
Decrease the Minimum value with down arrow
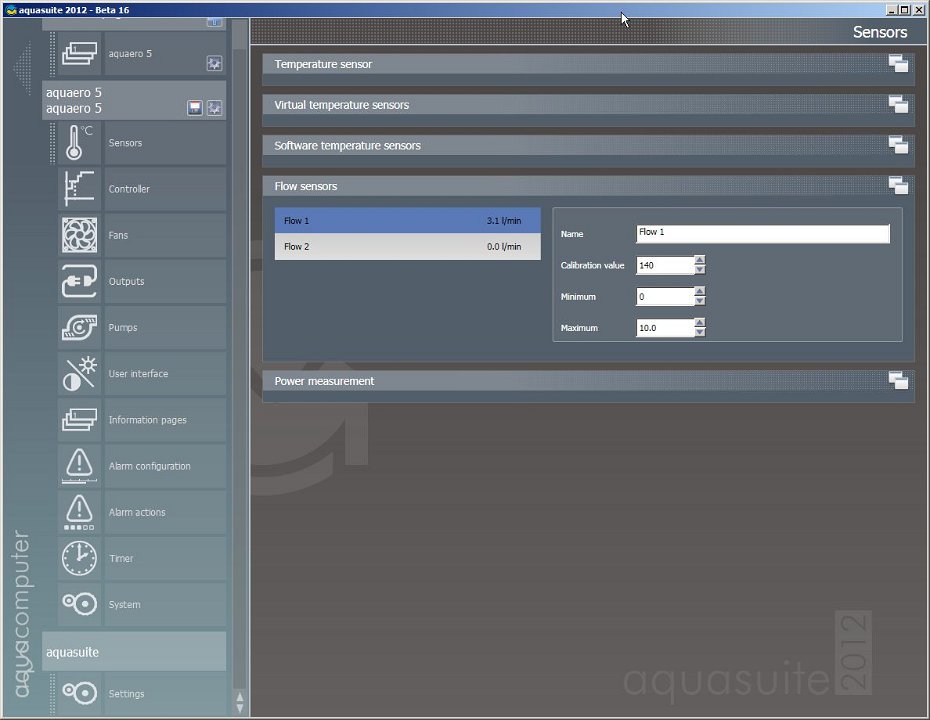(700, 301)
